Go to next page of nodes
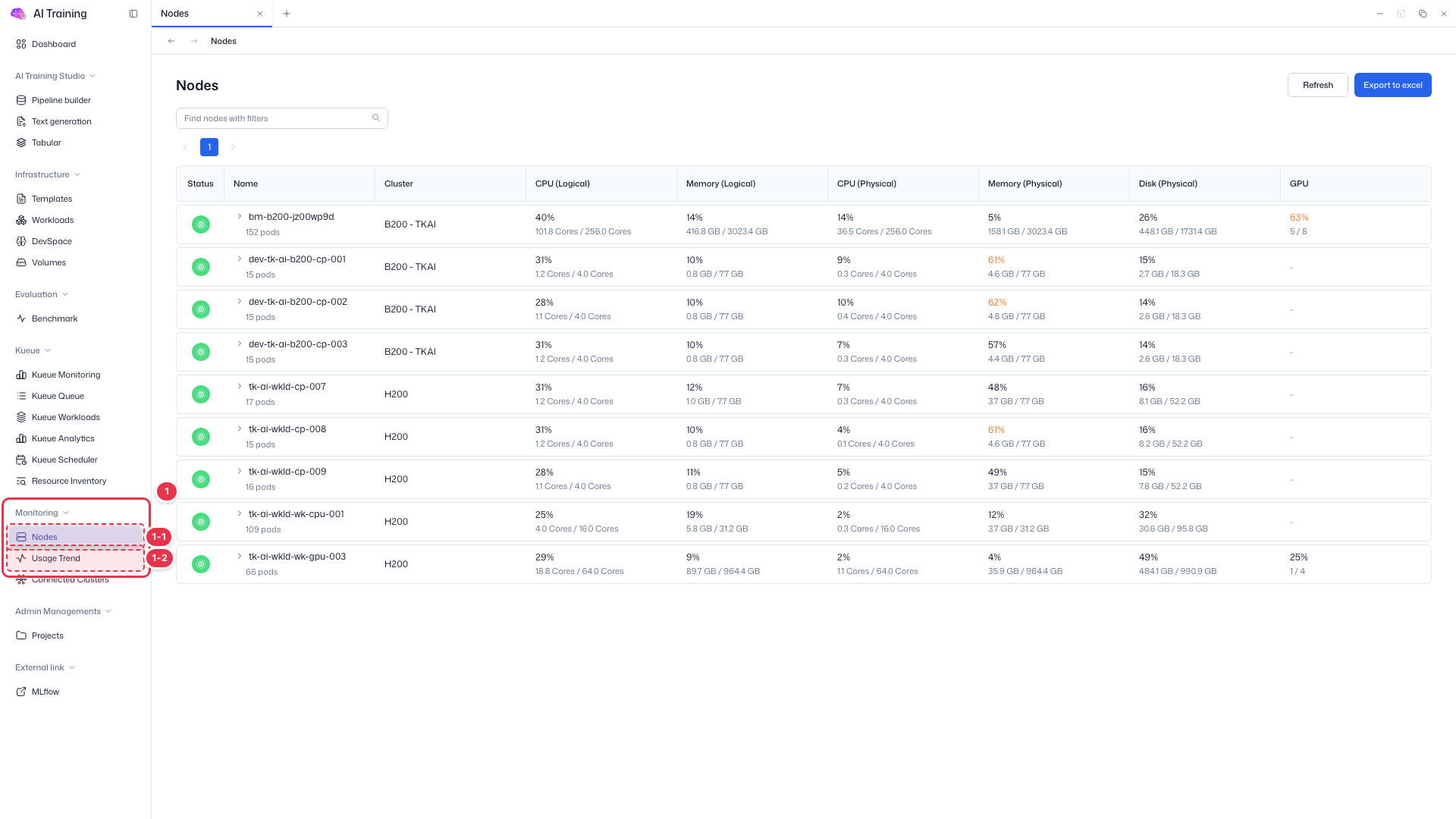Viewport: 1456px width, 819px height. (234, 147)
